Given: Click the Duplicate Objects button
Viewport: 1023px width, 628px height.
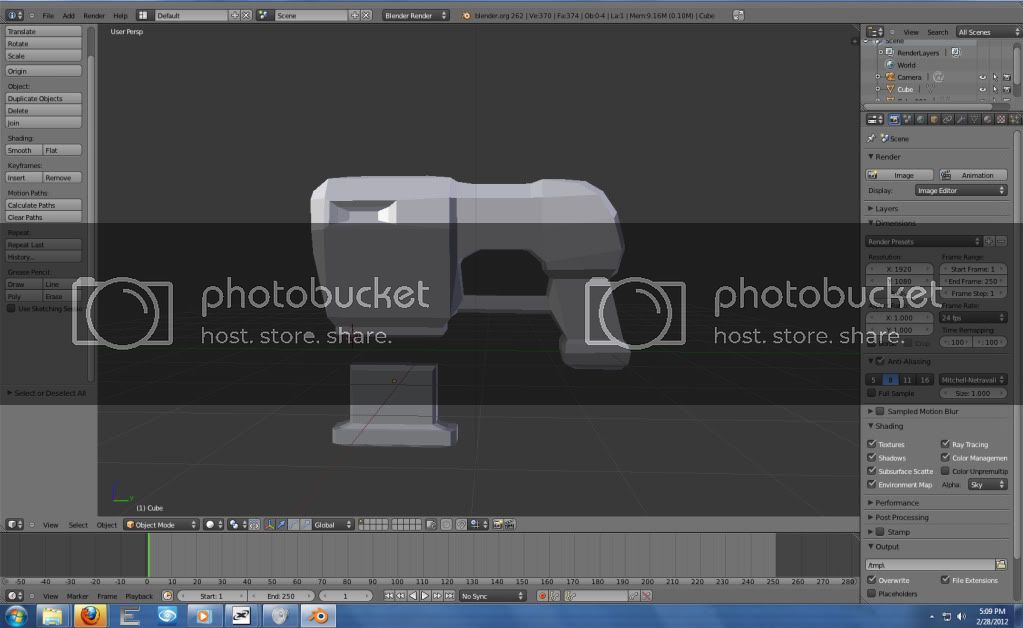Looking at the screenshot, I should tap(43, 99).
